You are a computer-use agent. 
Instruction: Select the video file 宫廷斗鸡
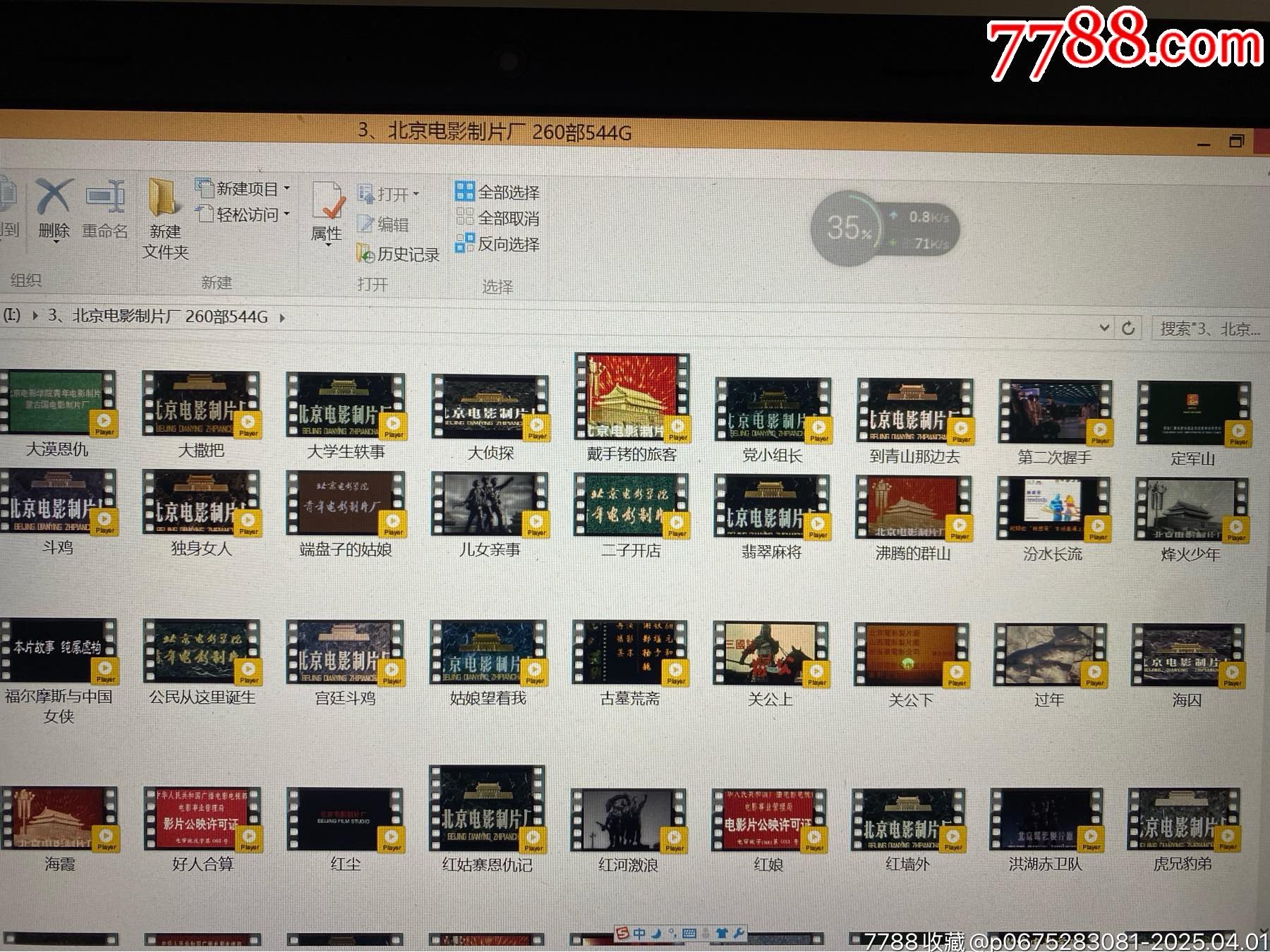click(x=345, y=664)
